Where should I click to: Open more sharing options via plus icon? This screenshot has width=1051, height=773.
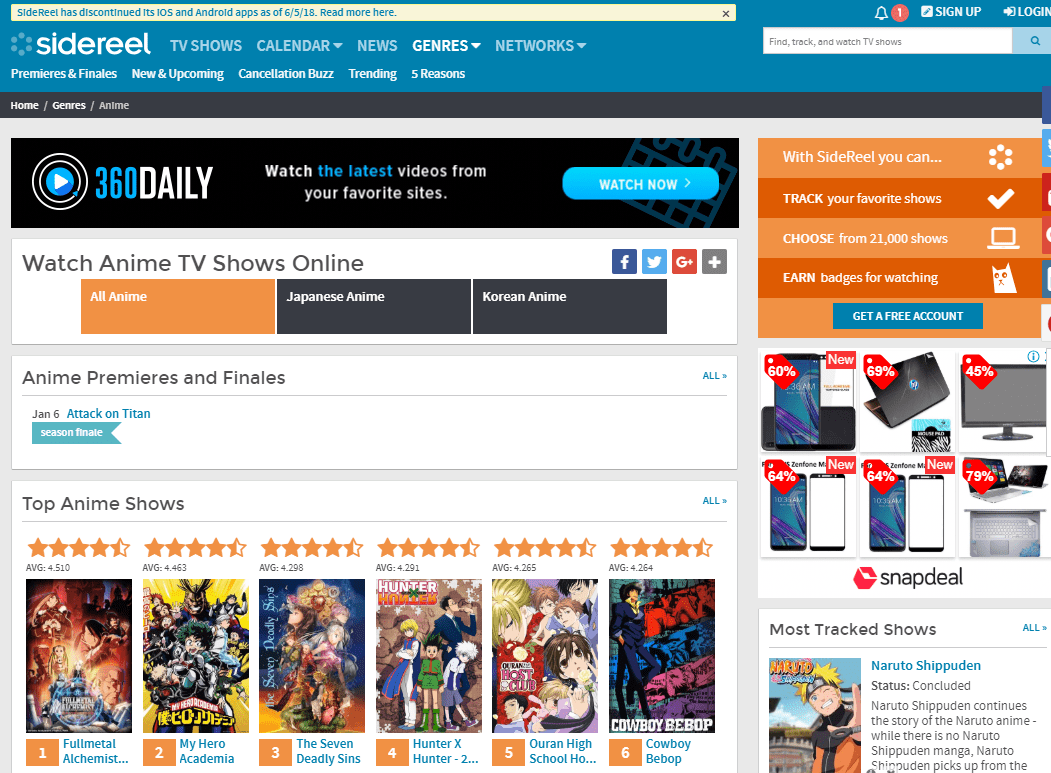(714, 261)
